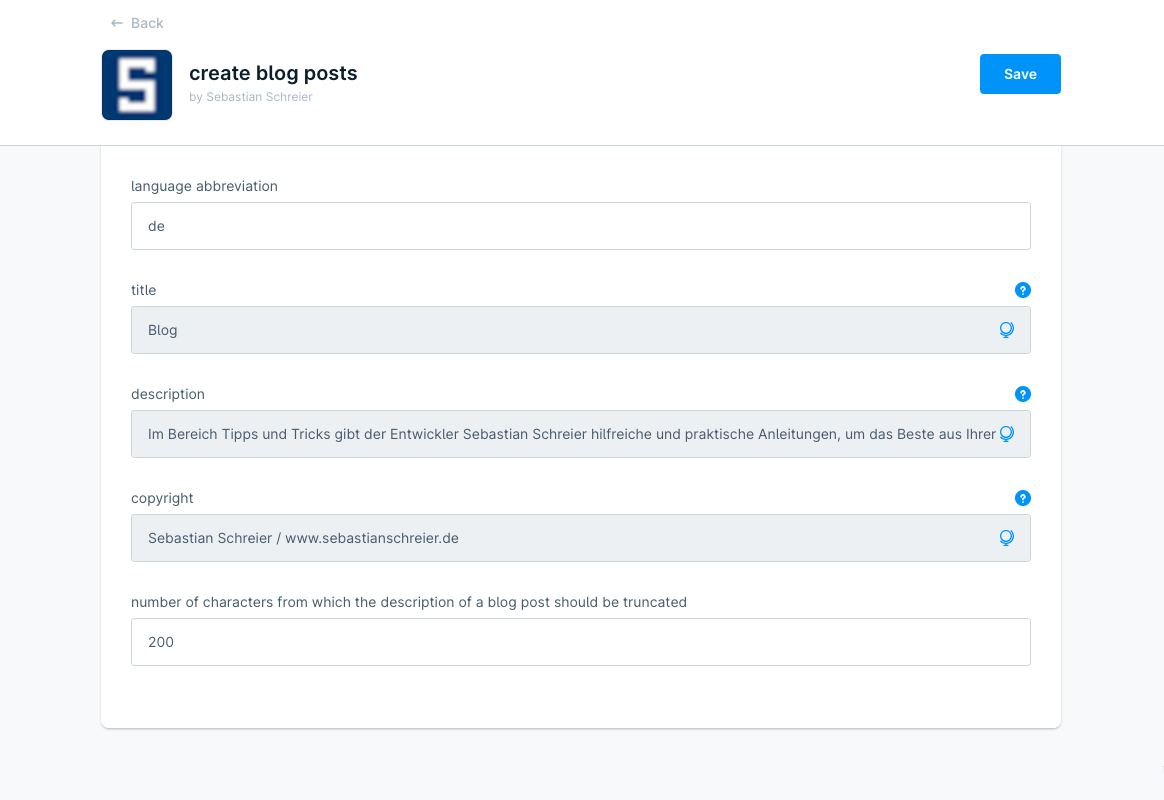The image size is (1164, 800).
Task: Click the globe icon in the description field
Action: pyautogui.click(x=1006, y=434)
